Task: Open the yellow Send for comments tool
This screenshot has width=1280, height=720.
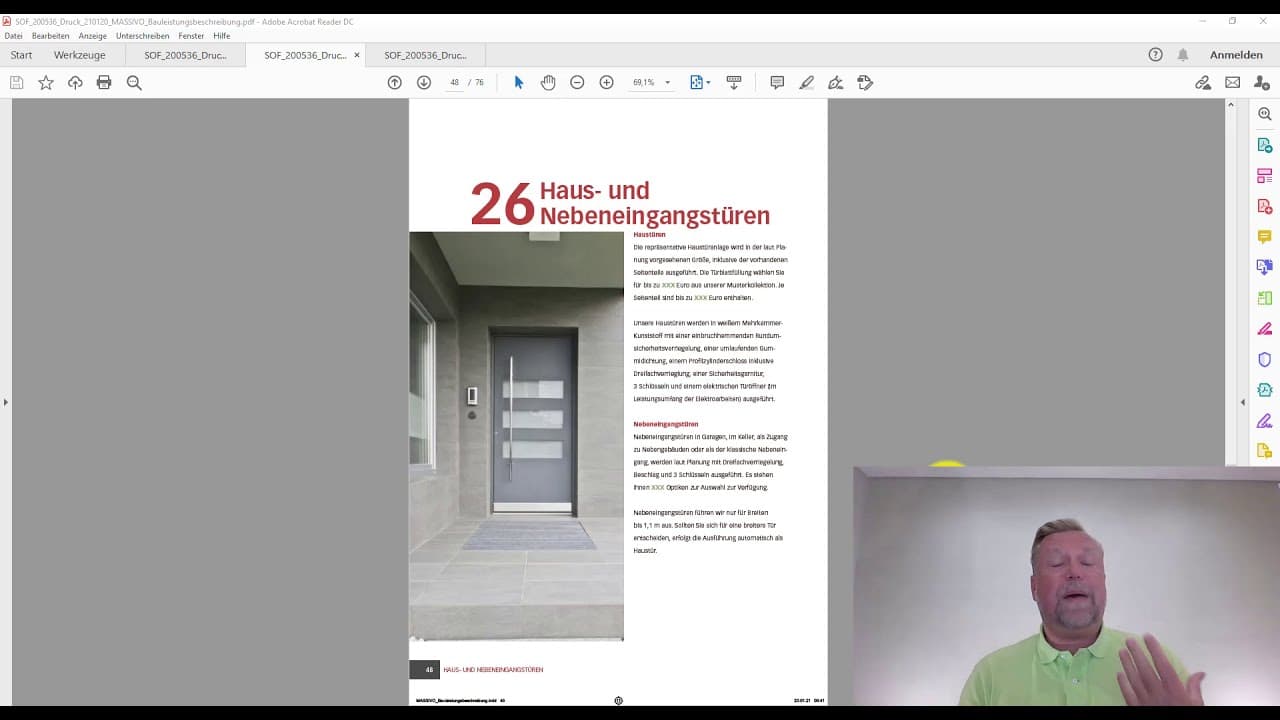Action: (1265, 451)
